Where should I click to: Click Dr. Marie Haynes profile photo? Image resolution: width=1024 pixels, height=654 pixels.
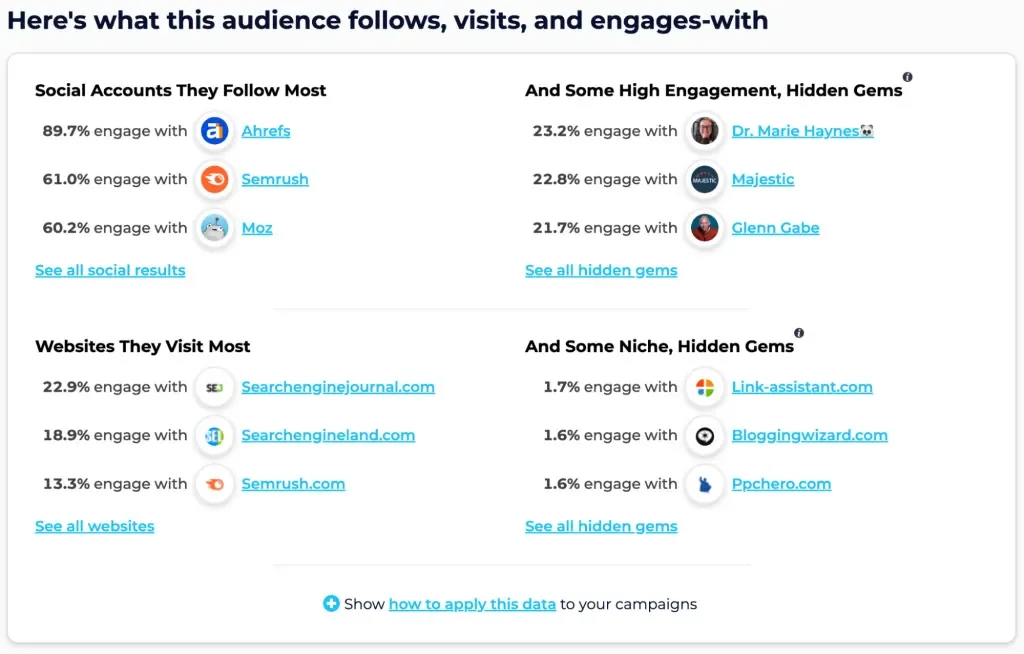point(705,131)
